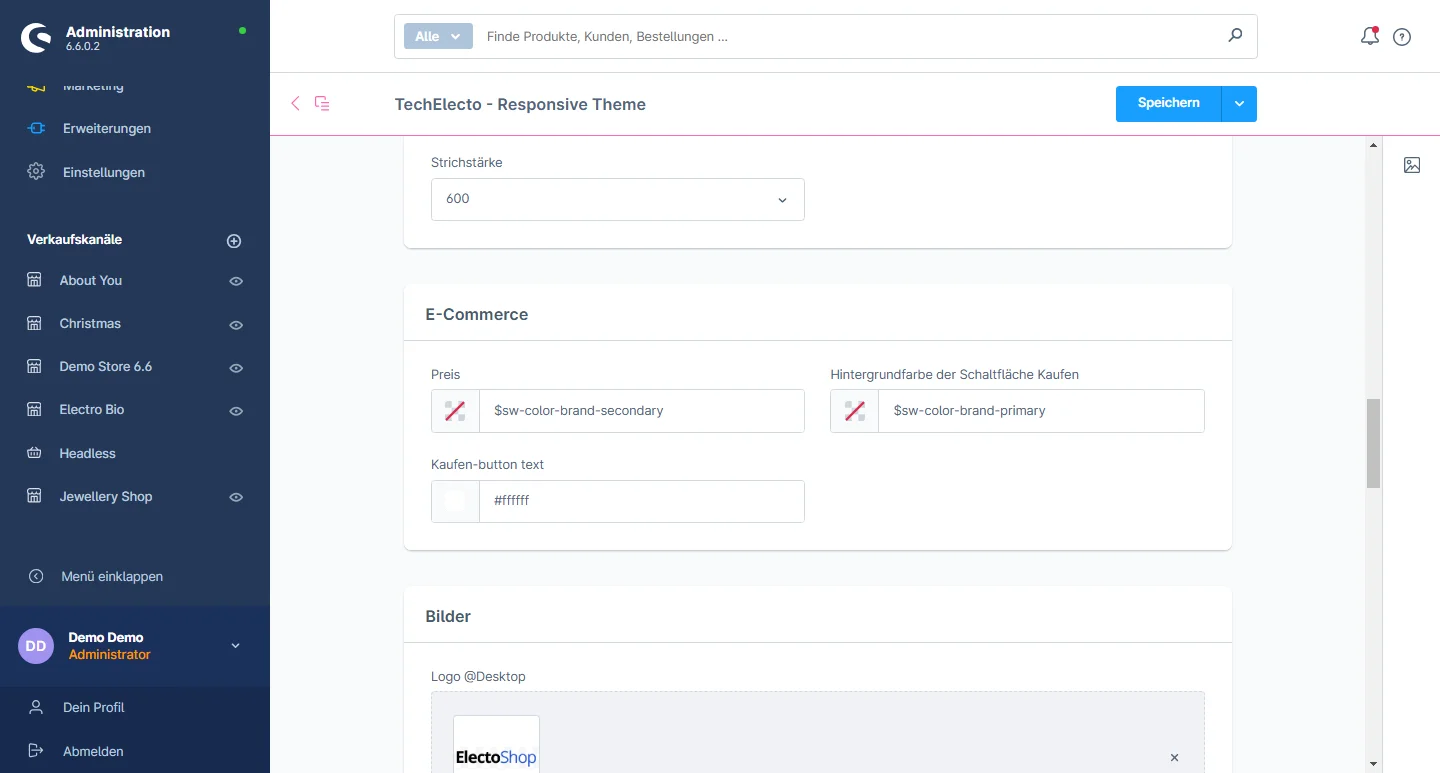This screenshot has height=773, width=1440.
Task: Add sales channel with plus icon
Action: [x=234, y=241]
